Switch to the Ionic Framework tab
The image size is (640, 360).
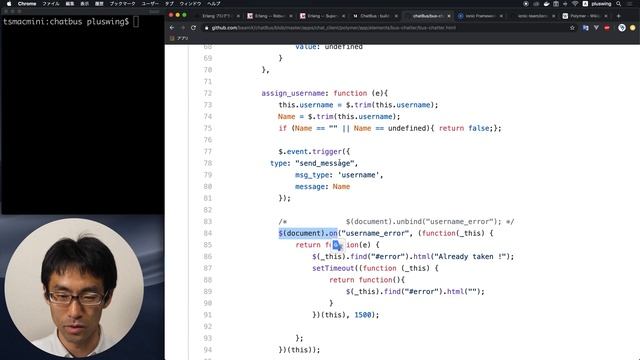point(480,16)
